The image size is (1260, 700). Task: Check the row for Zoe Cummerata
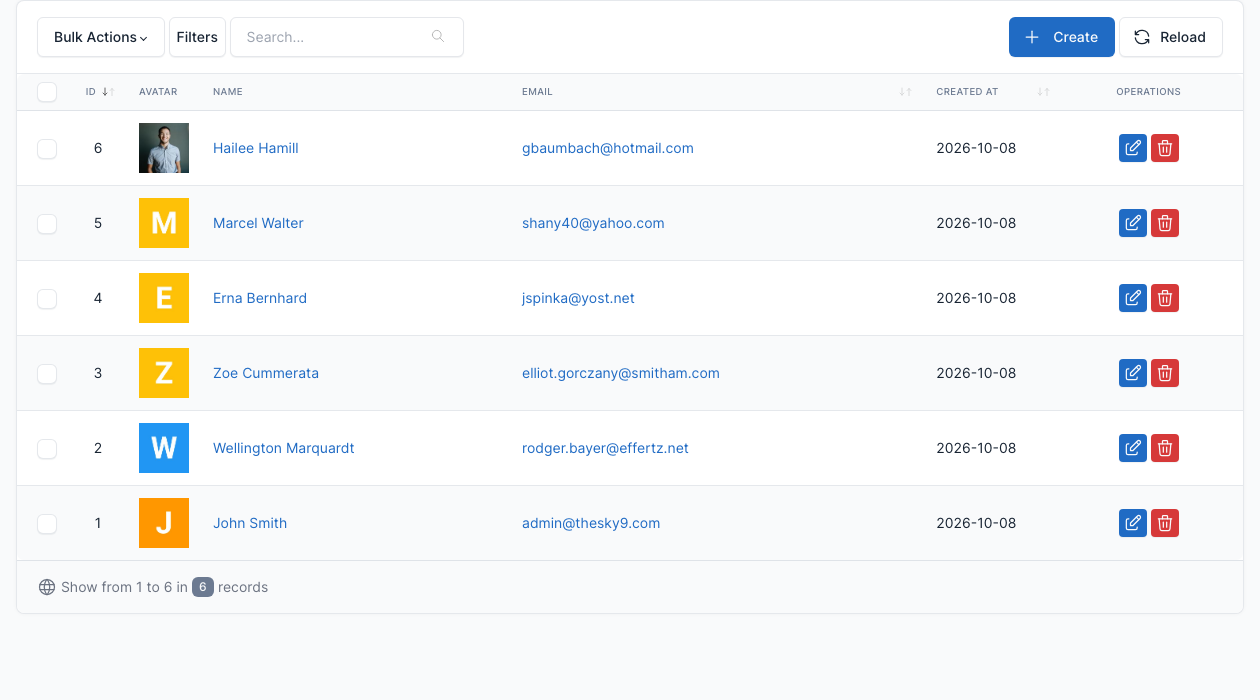coord(47,373)
